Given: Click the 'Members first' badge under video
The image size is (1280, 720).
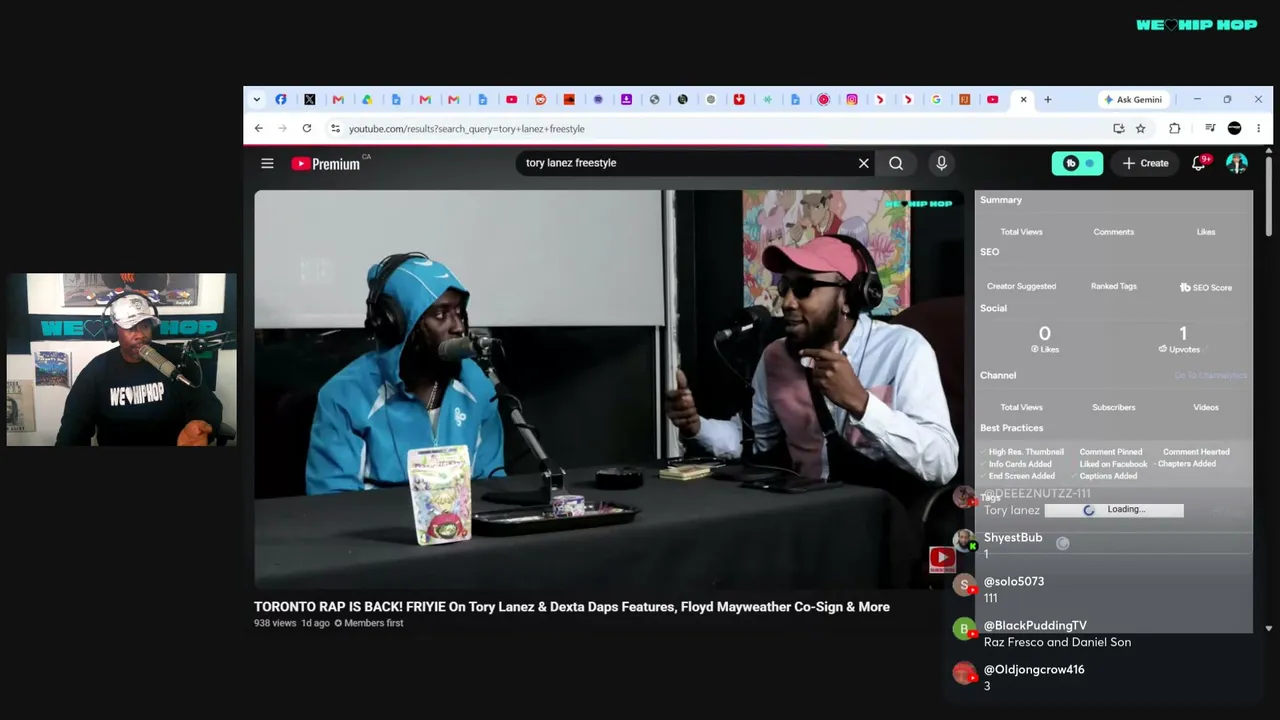Looking at the screenshot, I should pos(369,623).
